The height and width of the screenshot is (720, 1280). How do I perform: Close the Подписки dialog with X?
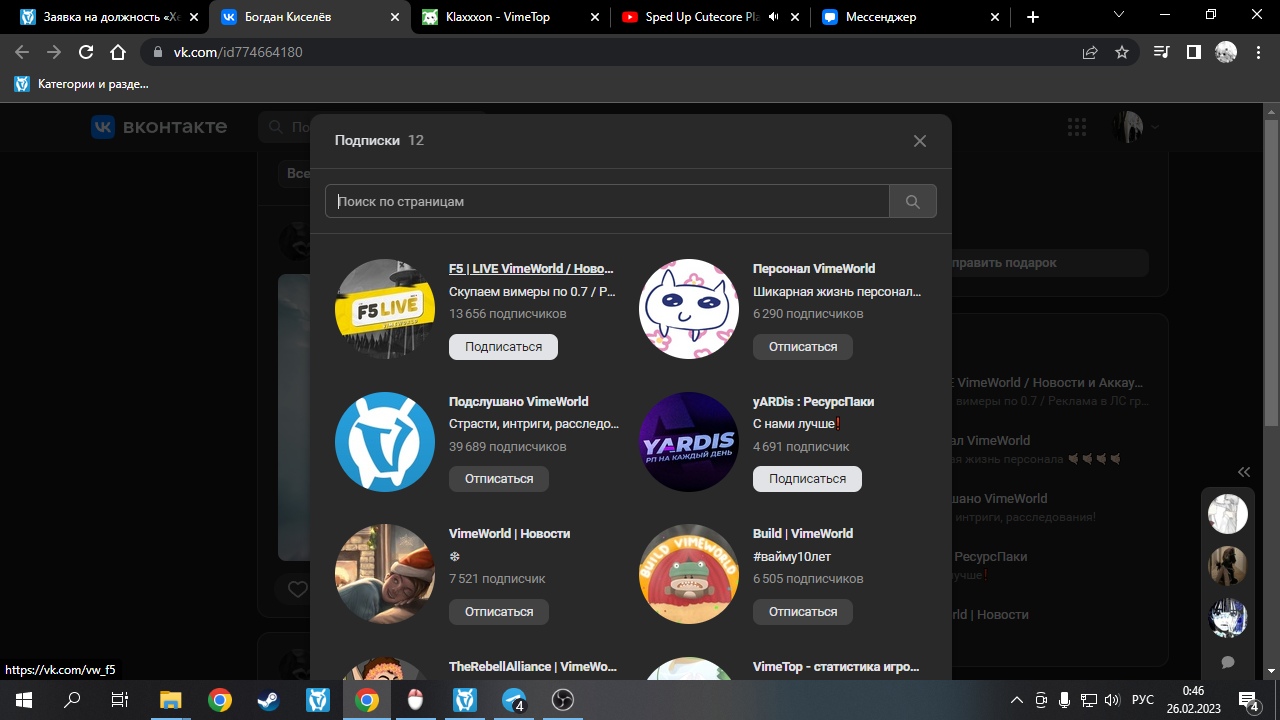[x=919, y=141]
